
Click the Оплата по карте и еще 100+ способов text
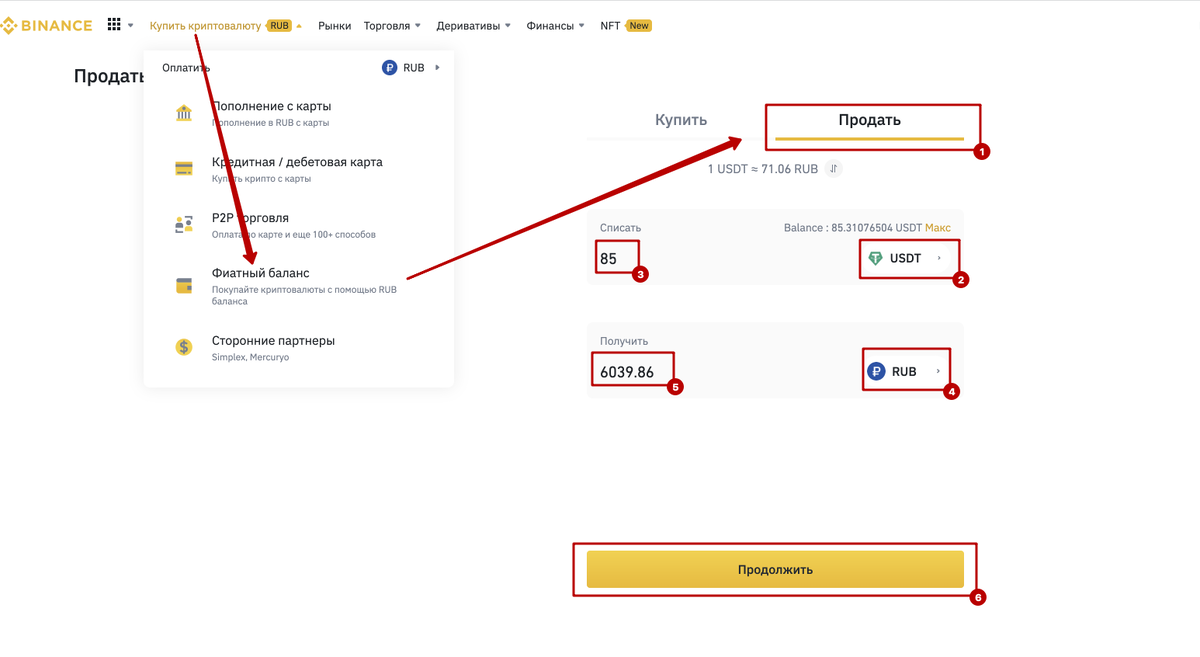[294, 234]
